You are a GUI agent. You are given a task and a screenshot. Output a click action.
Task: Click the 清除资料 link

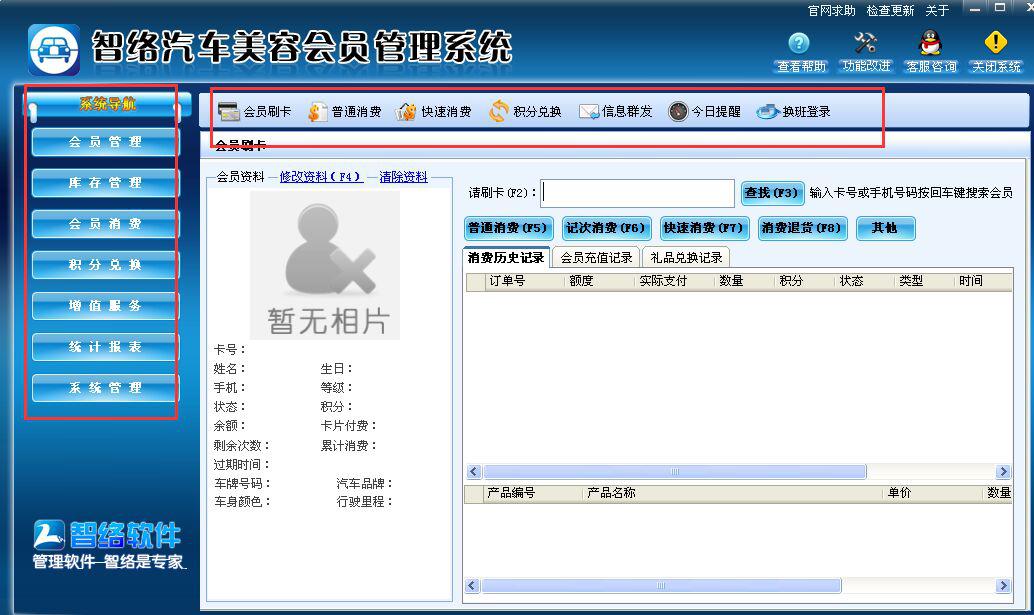(x=404, y=177)
